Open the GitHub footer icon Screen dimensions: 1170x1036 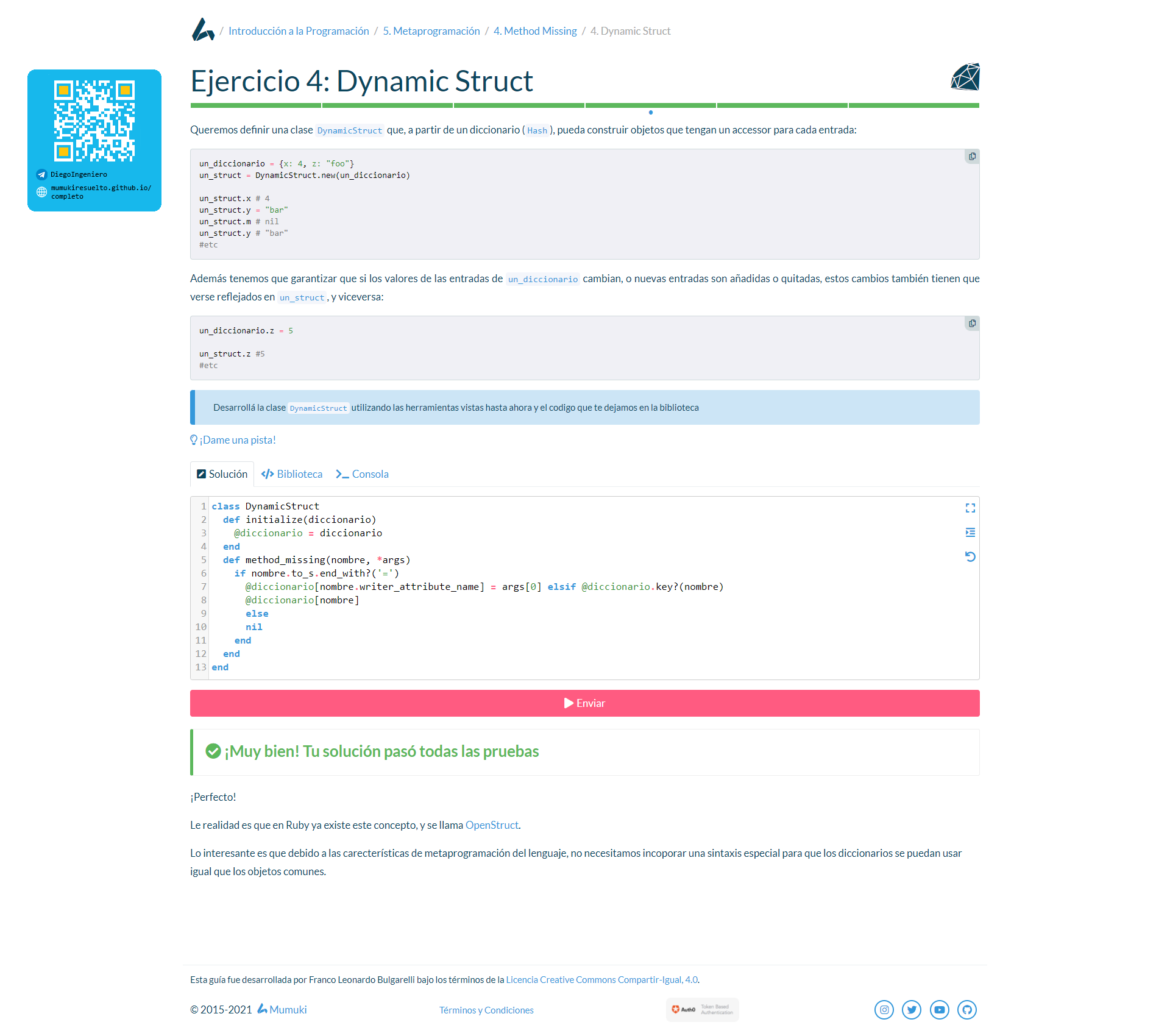967,1010
